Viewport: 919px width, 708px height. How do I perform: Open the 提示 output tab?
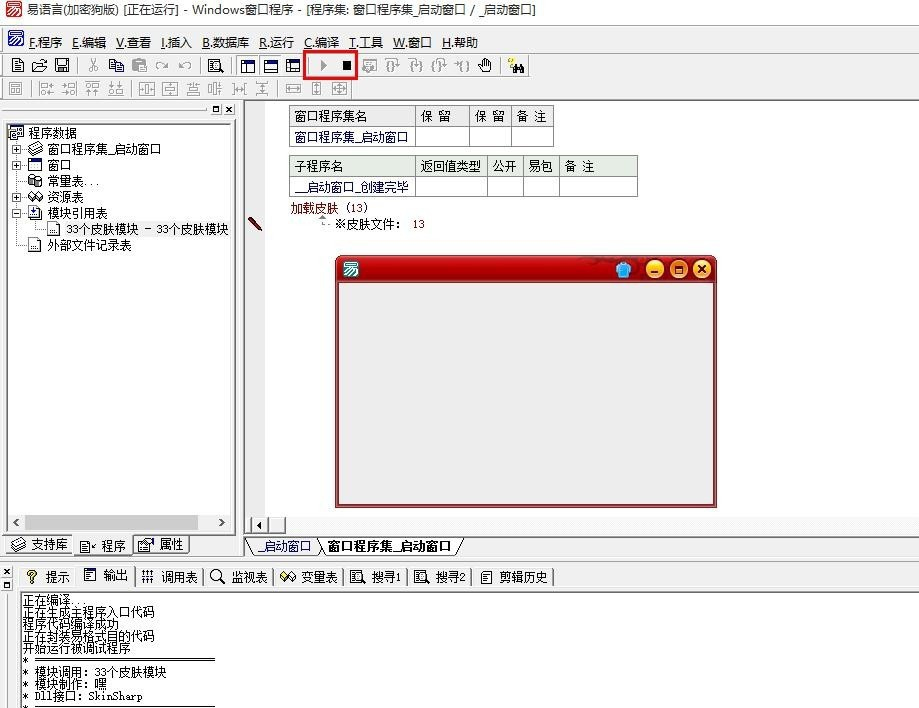click(x=49, y=577)
